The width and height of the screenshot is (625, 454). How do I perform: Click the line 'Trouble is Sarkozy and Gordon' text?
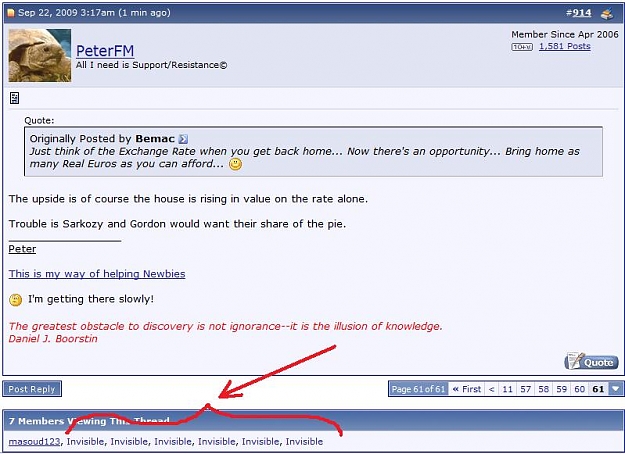[x=177, y=224]
